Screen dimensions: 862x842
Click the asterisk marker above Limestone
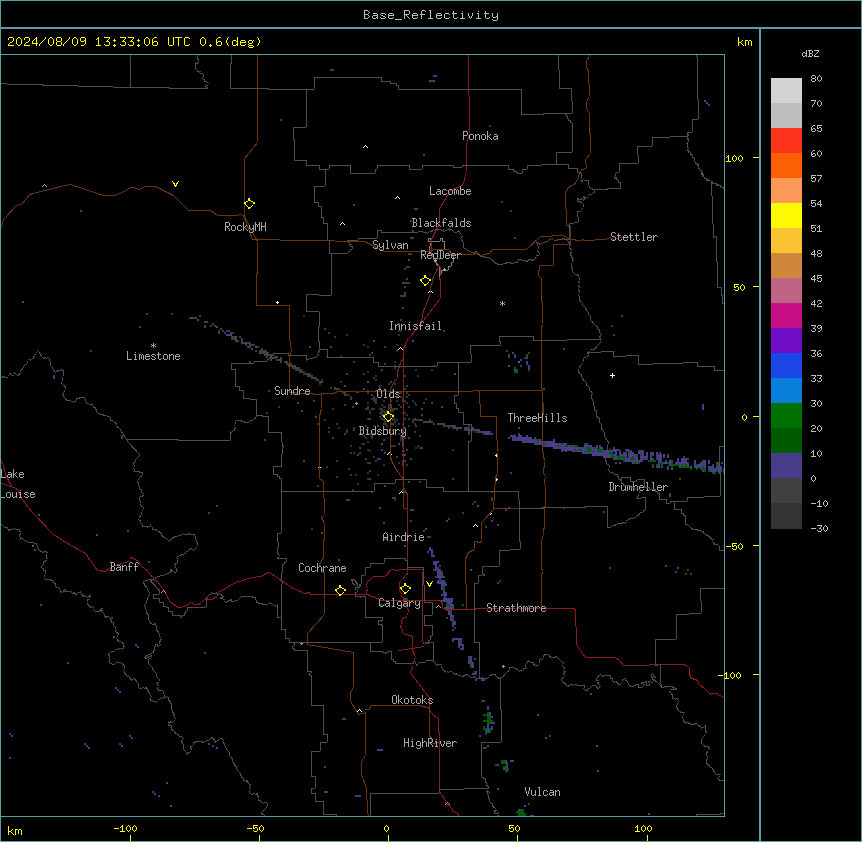[153, 346]
